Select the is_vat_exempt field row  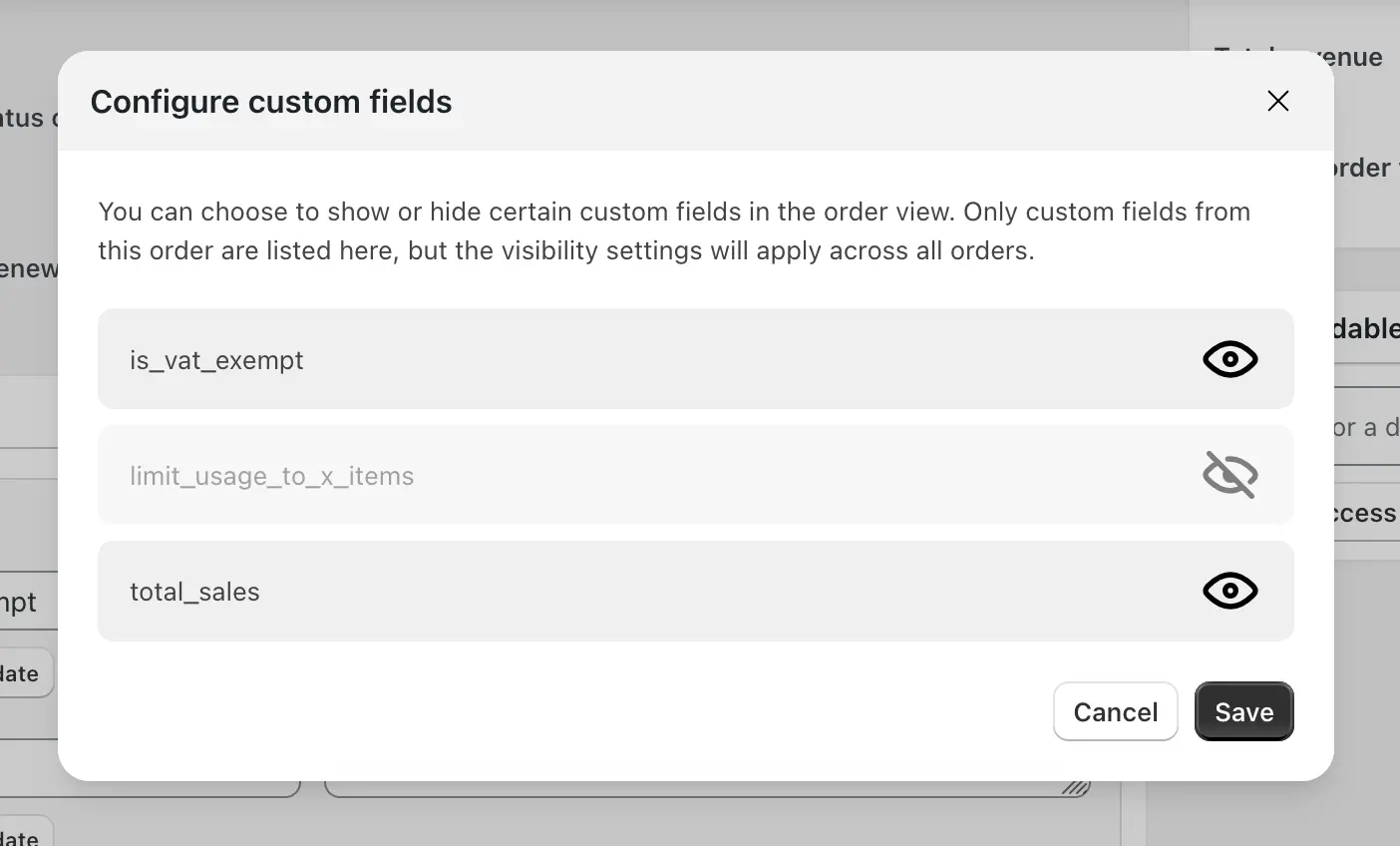598,359
